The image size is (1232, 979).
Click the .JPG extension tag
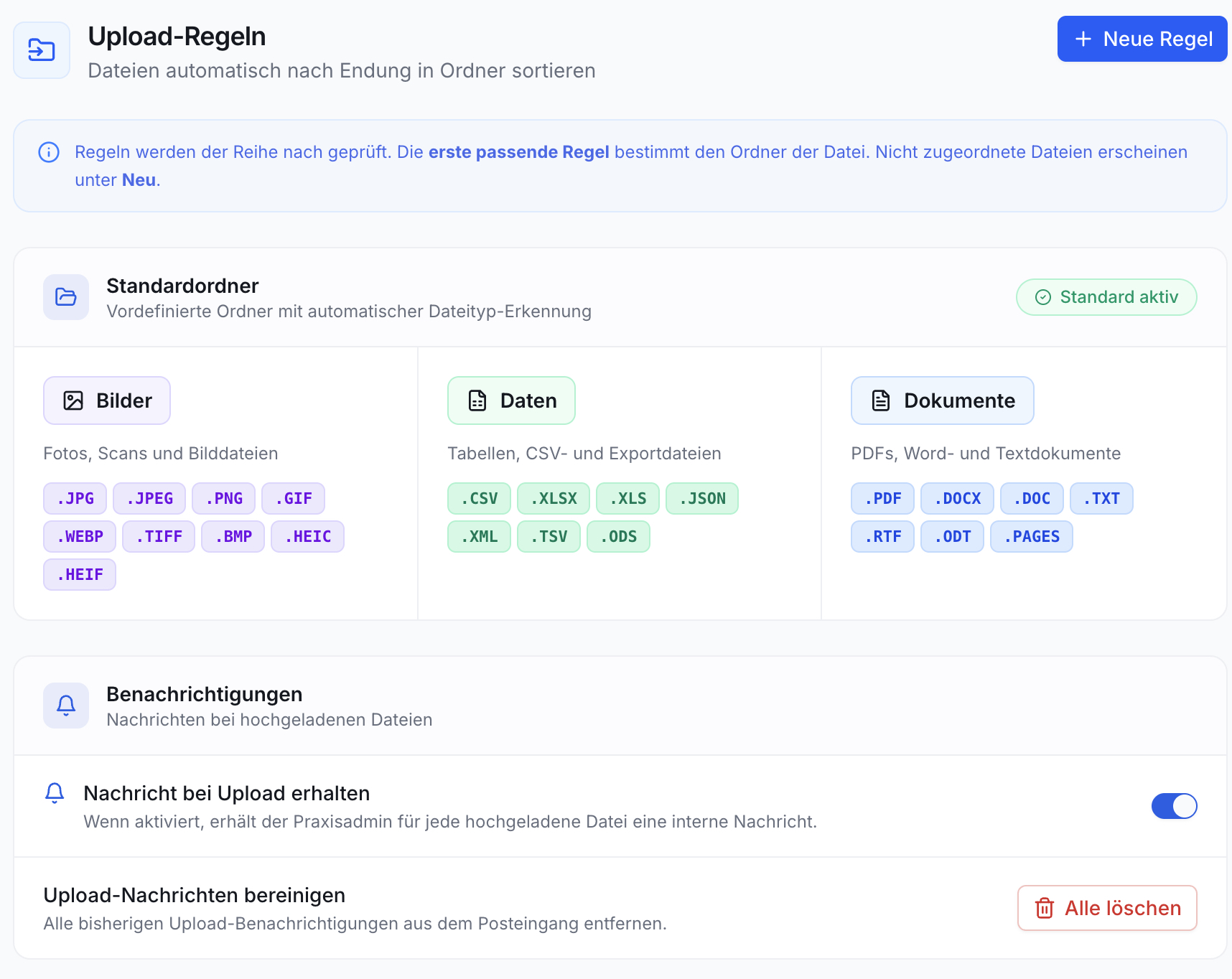click(75, 498)
